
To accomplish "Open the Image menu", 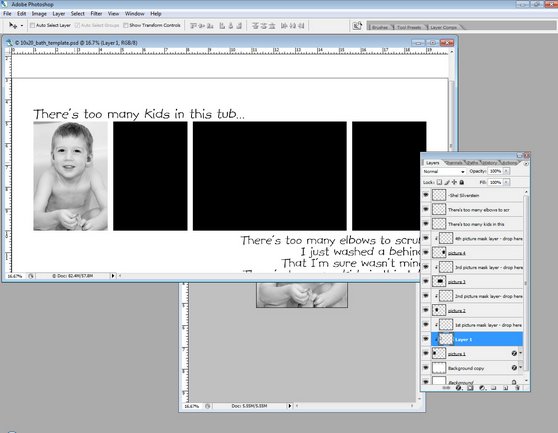I will [39, 14].
